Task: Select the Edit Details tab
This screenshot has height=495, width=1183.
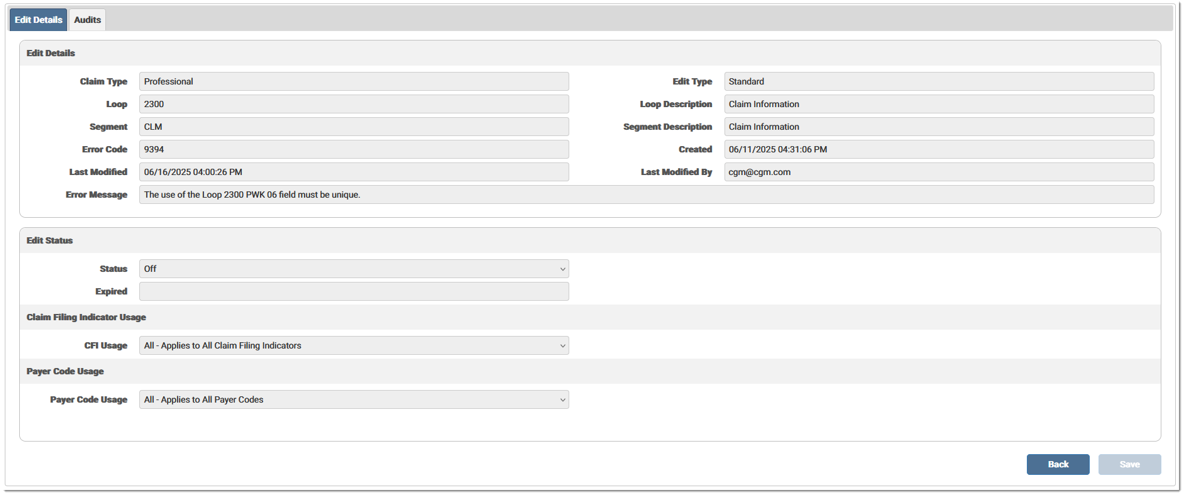Action: tap(38, 20)
